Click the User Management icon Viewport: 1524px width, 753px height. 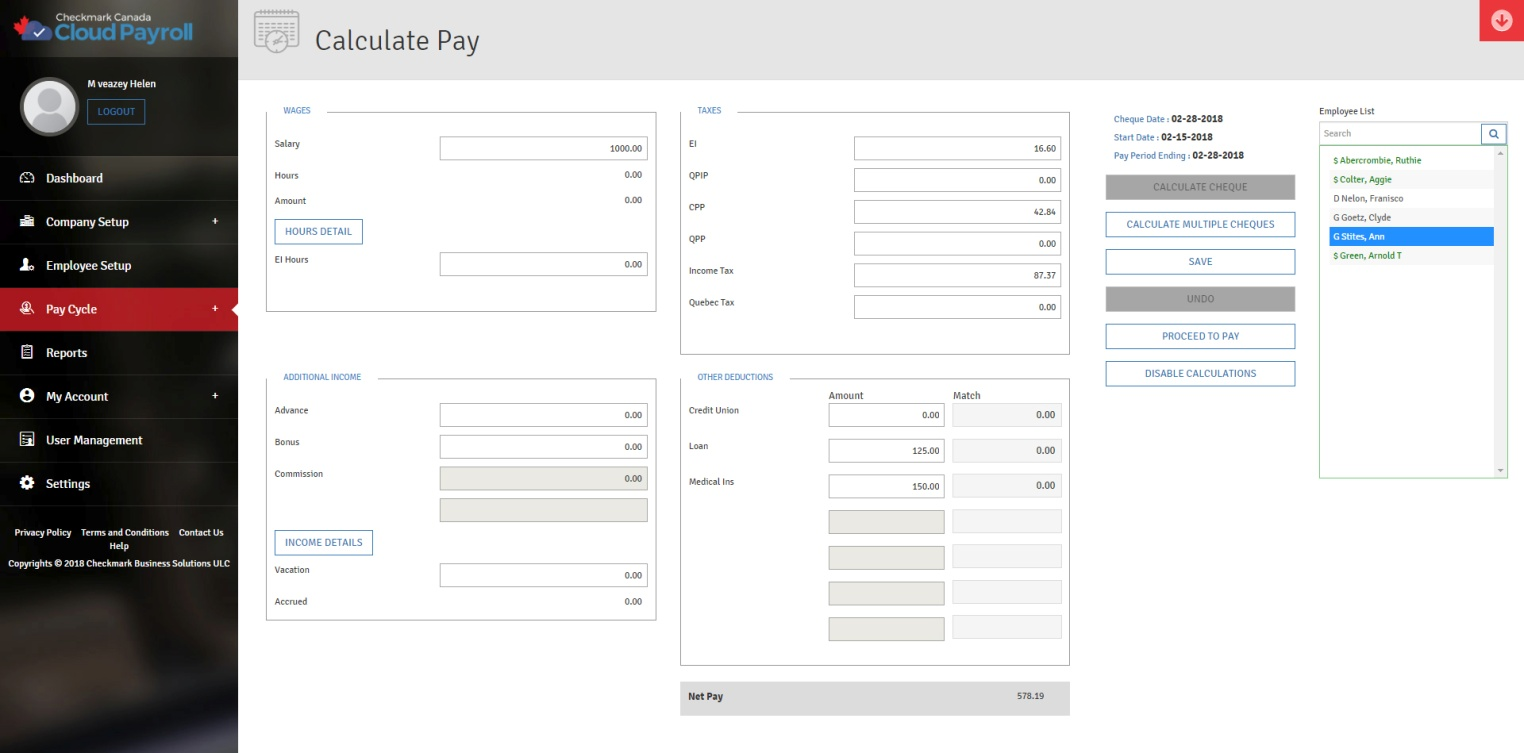point(27,440)
